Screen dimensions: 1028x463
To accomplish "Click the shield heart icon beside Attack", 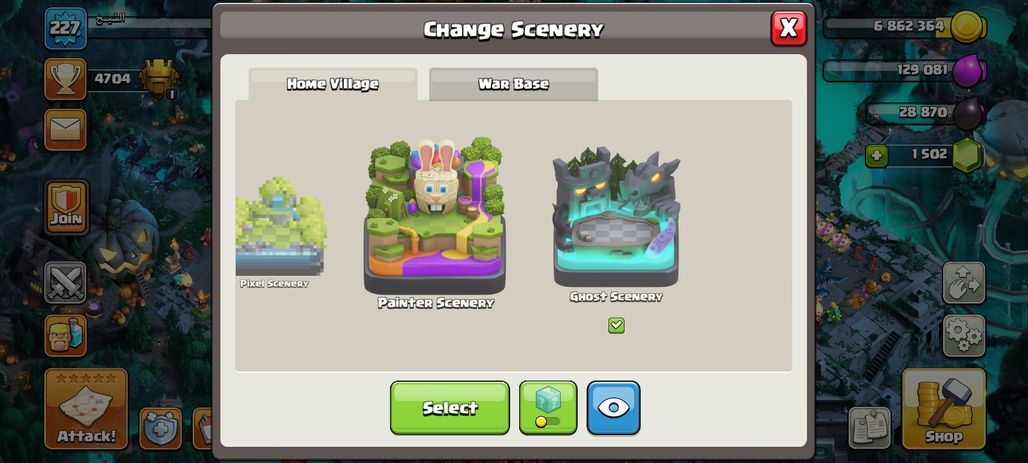I will (x=161, y=428).
